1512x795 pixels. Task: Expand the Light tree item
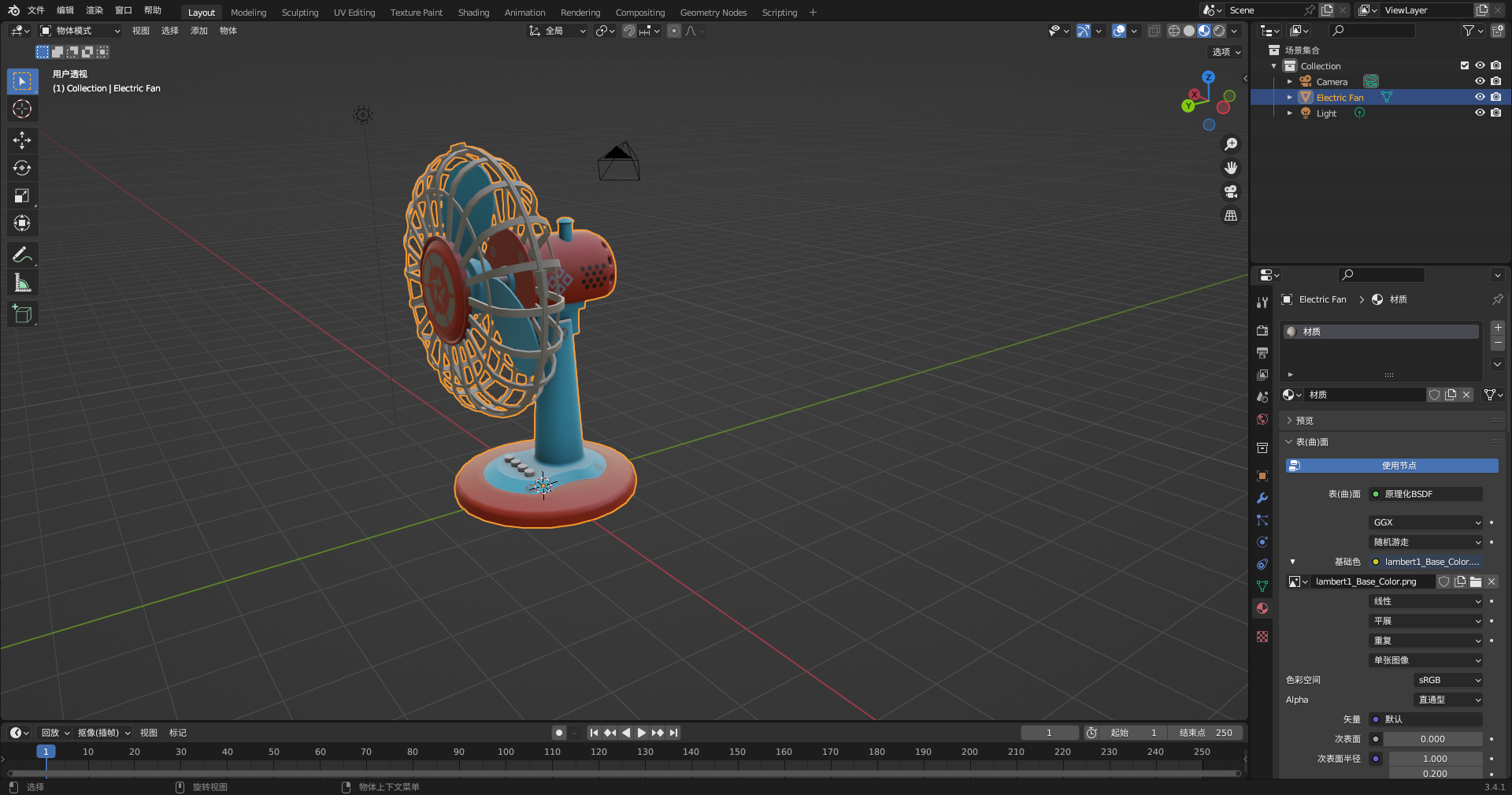point(1289,113)
